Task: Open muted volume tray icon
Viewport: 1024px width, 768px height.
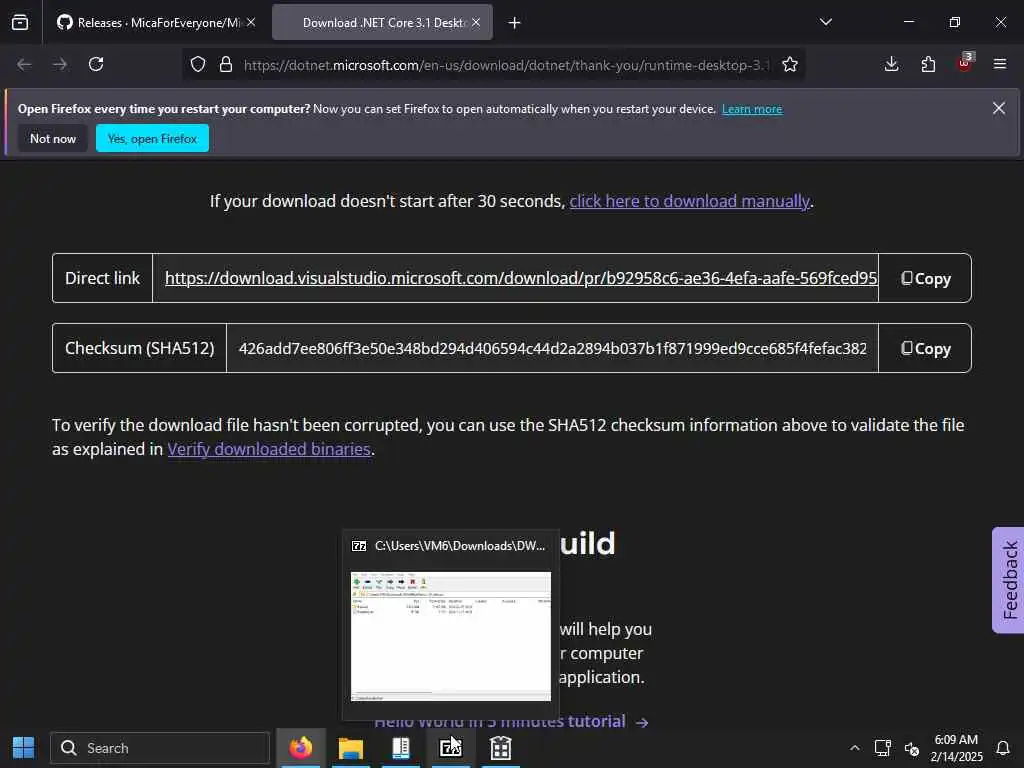Action: 912,748
